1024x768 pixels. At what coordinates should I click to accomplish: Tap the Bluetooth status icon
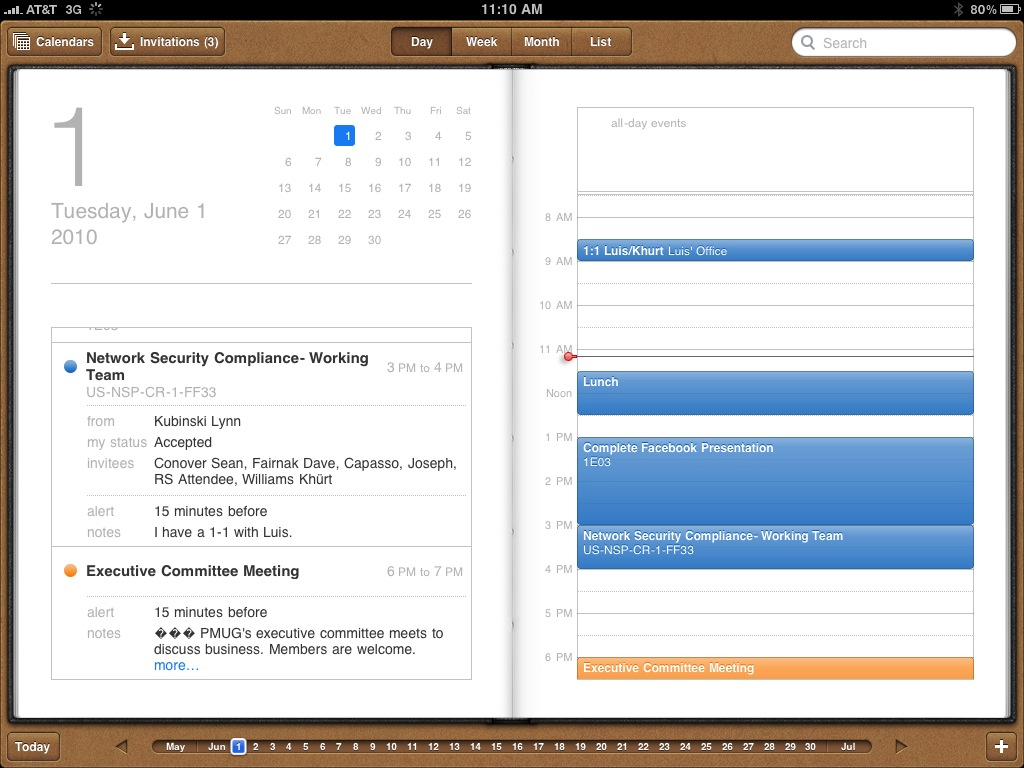point(957,9)
